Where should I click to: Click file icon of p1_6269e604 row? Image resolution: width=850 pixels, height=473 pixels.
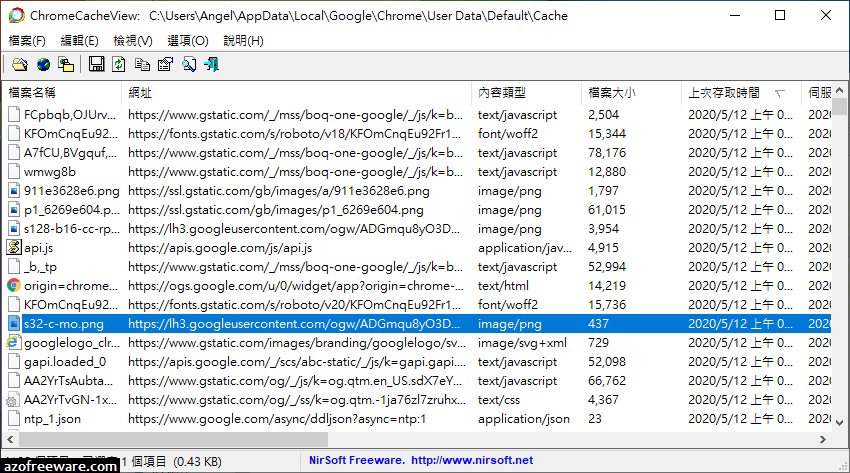click(14, 210)
